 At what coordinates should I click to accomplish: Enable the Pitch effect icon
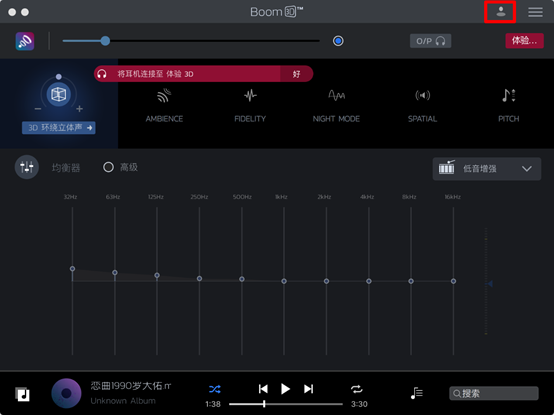[x=509, y=95]
